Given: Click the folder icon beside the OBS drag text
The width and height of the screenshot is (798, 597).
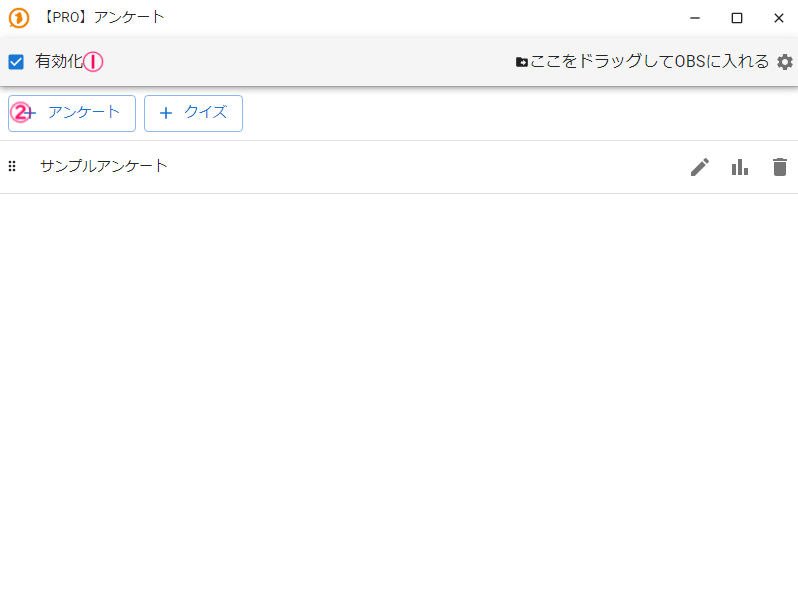Looking at the screenshot, I should point(522,62).
